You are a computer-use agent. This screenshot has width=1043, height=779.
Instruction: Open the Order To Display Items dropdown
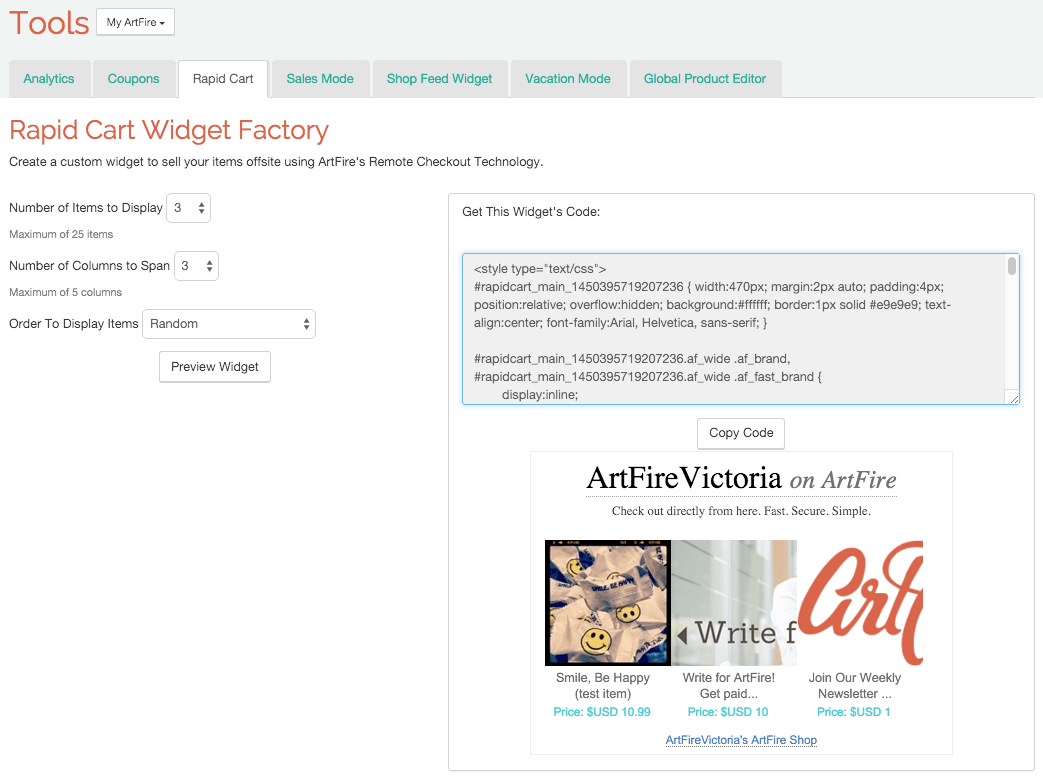(229, 324)
